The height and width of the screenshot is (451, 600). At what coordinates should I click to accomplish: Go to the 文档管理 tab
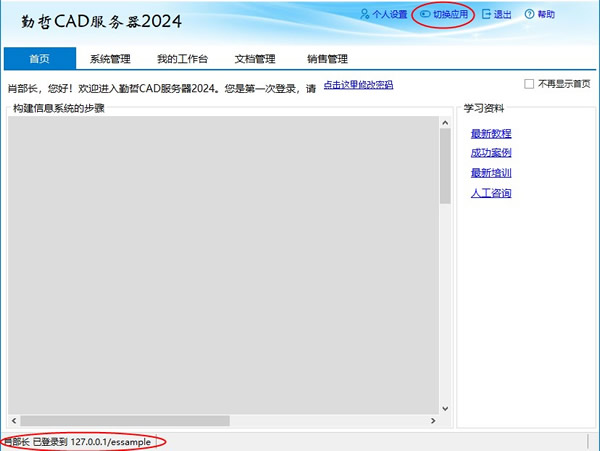(254, 59)
